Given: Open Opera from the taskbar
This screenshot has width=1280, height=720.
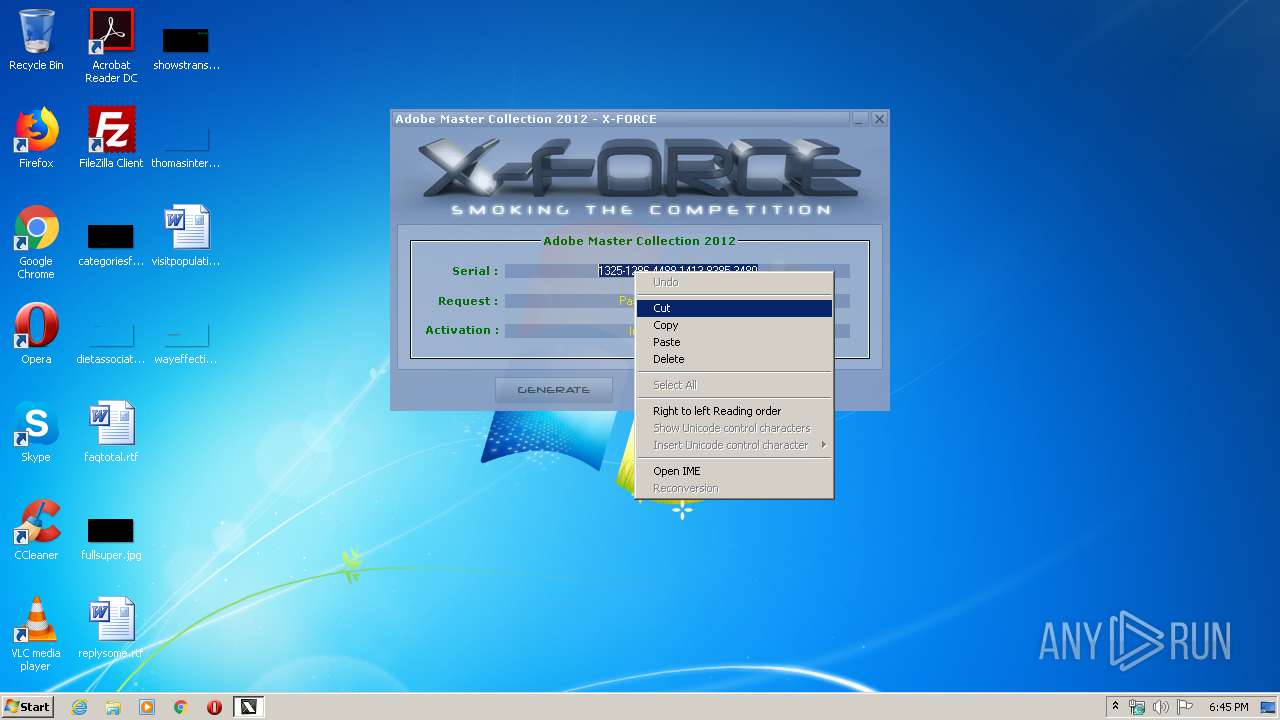Looking at the screenshot, I should click(214, 707).
